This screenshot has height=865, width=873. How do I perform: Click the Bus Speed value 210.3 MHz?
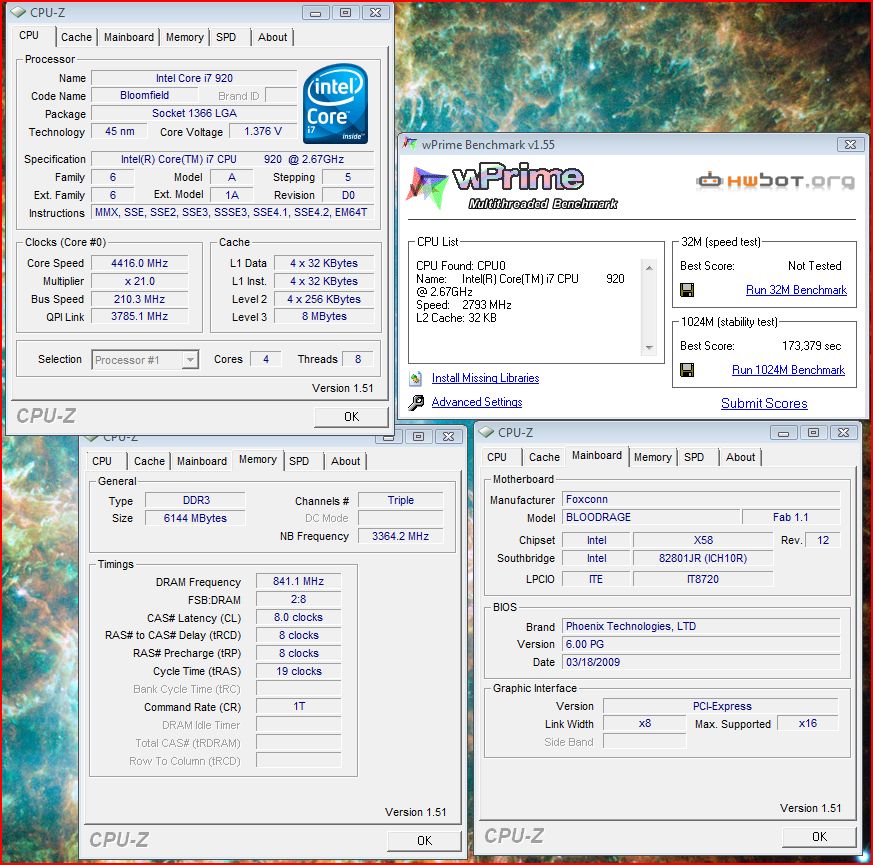point(139,299)
